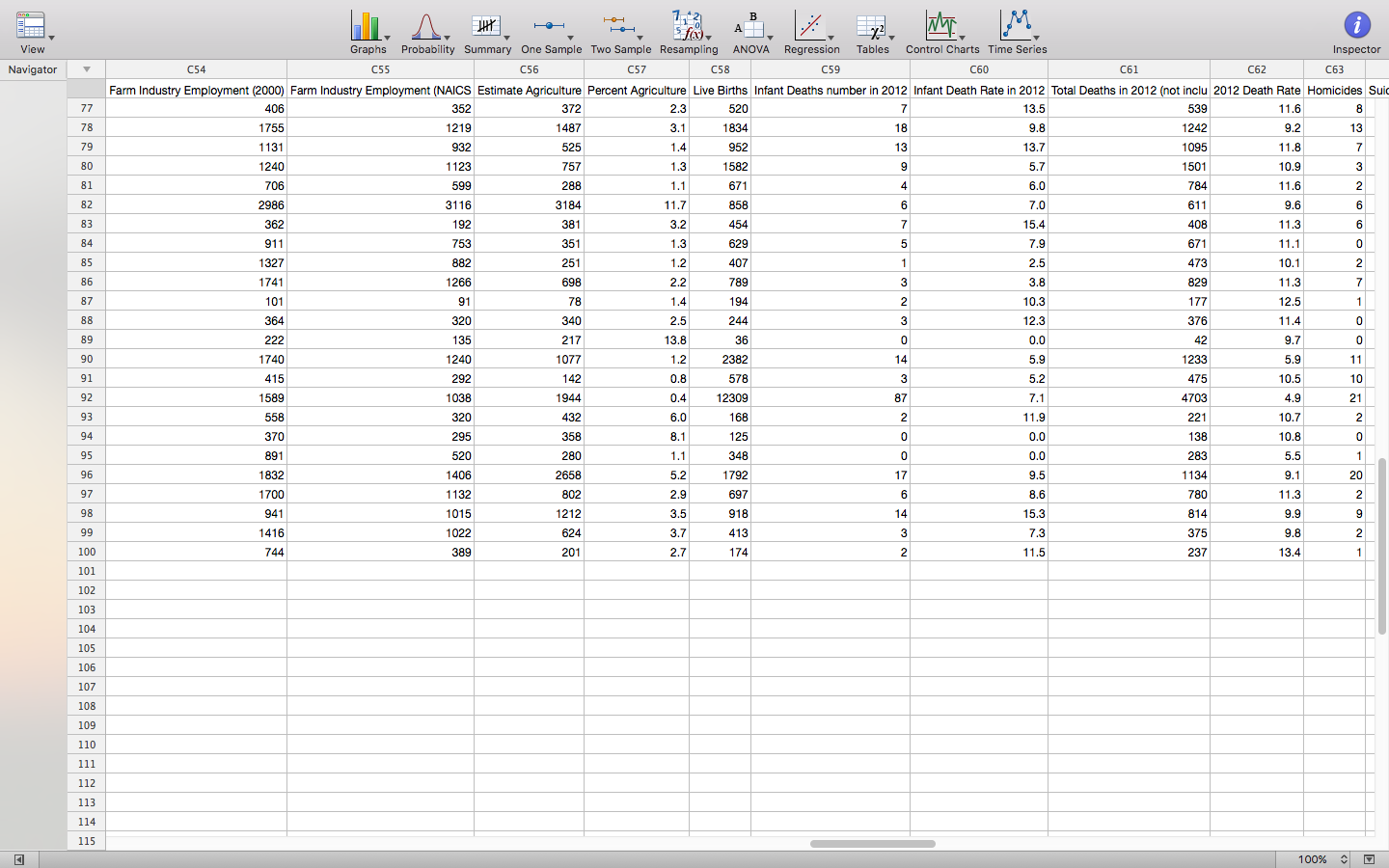
Task: Select row number 92
Action: coord(87,397)
